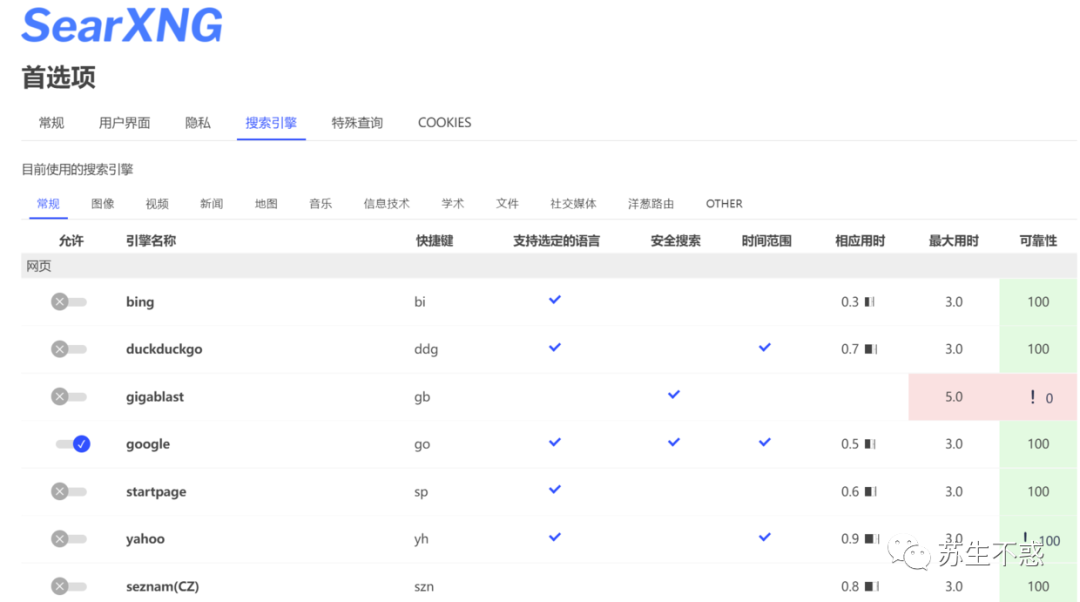Click startpage's response time bar indicator
The image size is (1080, 602).
871,492
